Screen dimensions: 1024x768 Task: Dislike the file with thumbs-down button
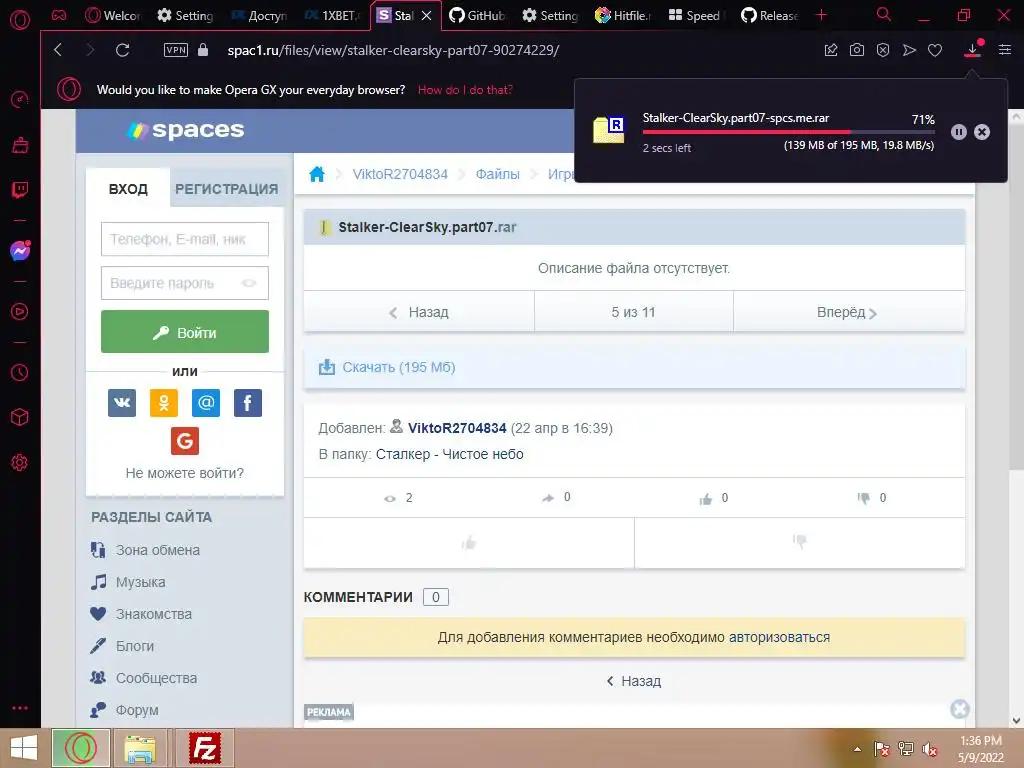coord(800,542)
